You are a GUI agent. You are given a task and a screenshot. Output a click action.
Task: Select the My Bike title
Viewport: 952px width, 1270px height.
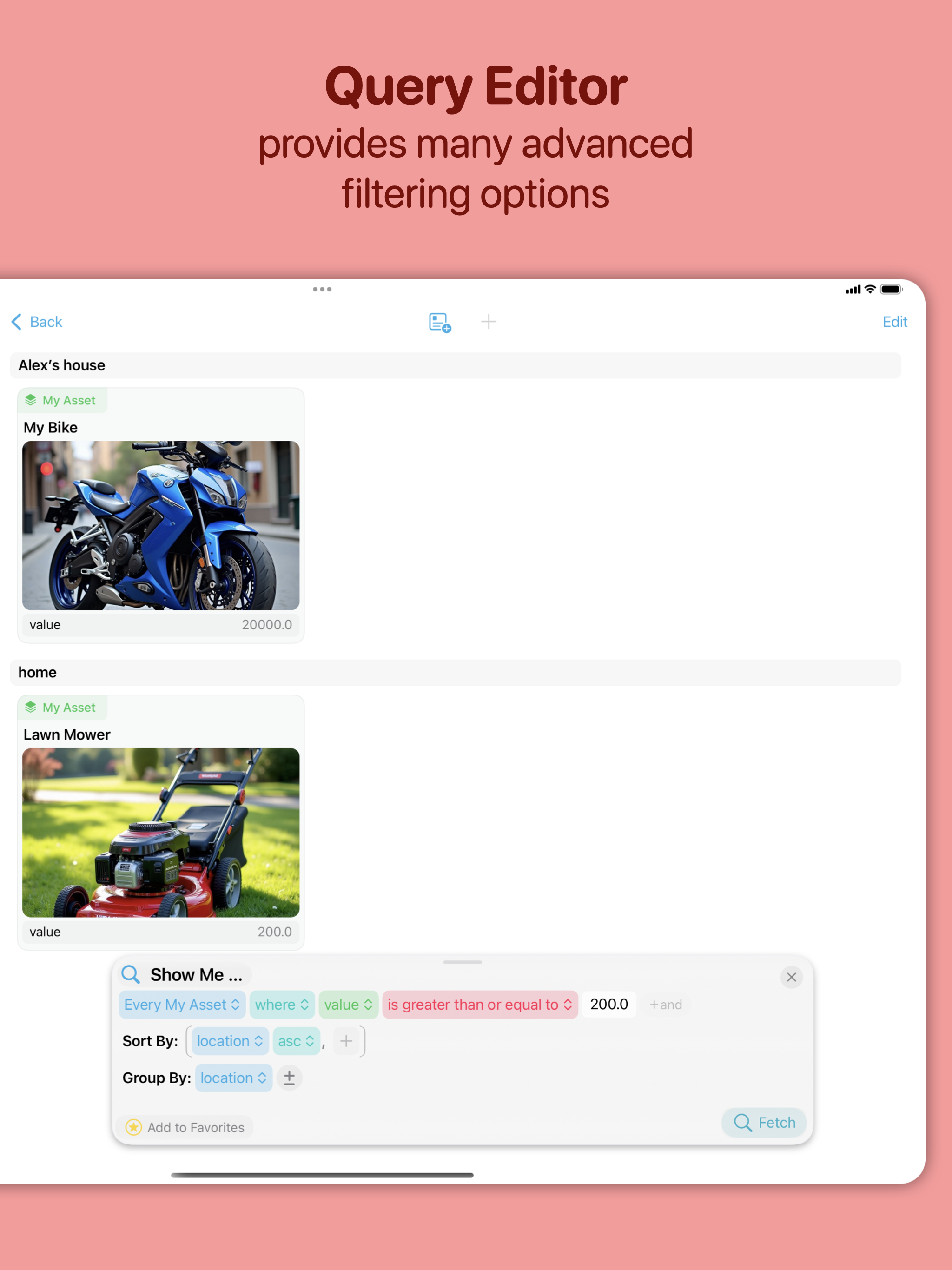[51, 427]
